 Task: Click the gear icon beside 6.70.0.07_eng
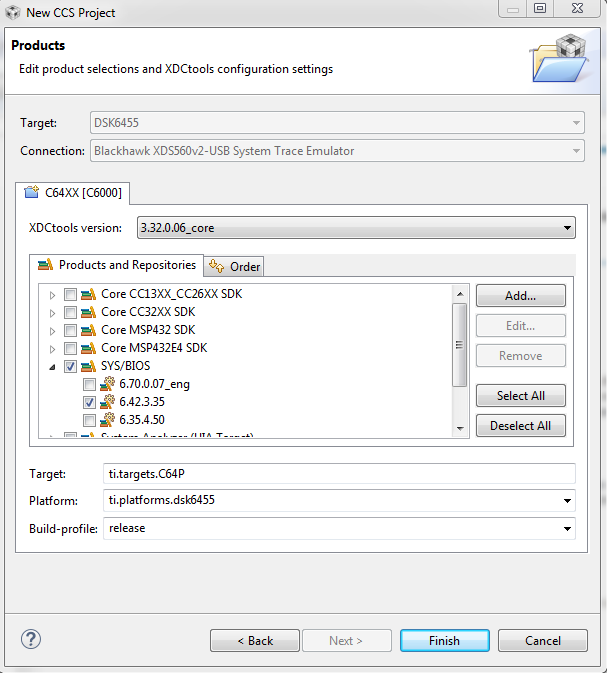pyautogui.click(x=107, y=384)
